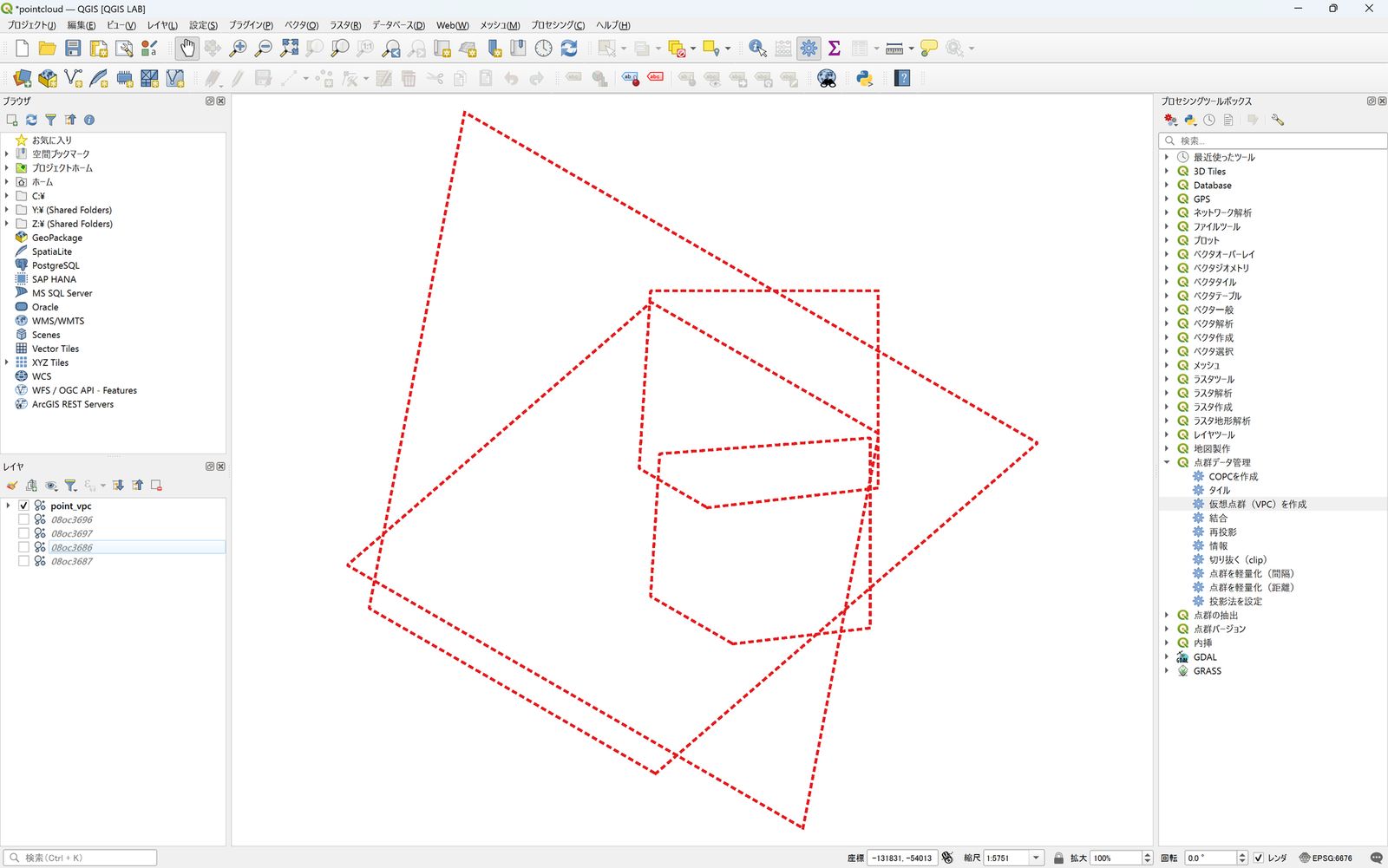Enable visibility of layer 08oc3696
Viewport: 1388px width, 868px height.
pos(23,519)
